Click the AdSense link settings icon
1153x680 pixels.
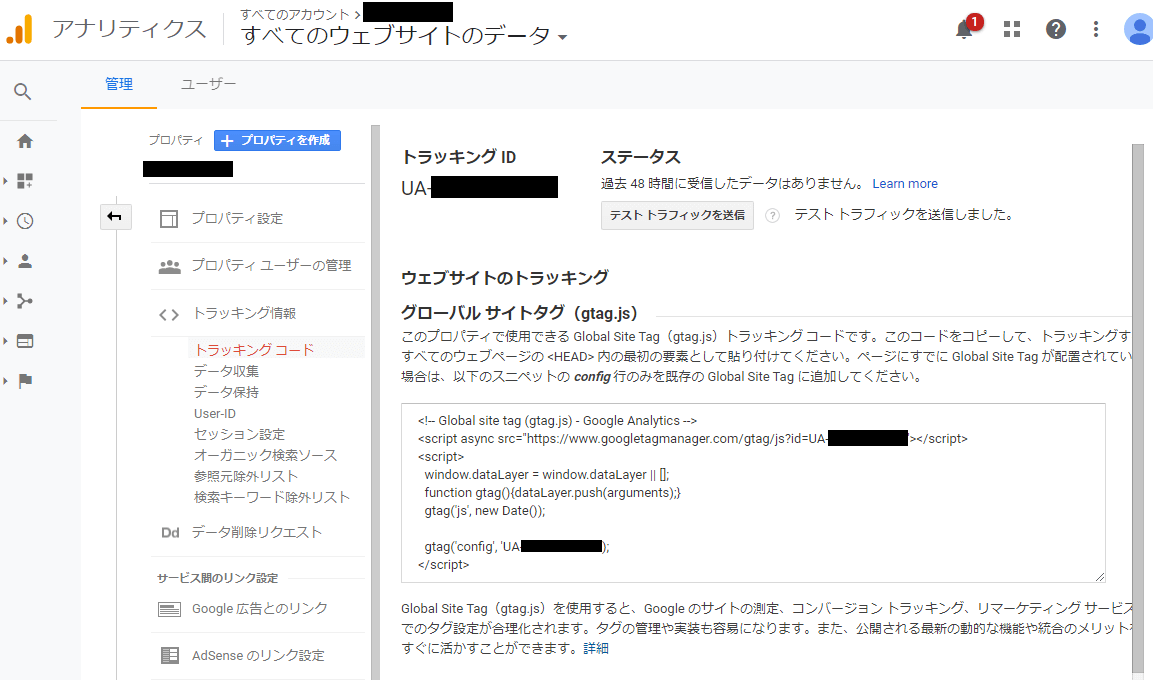pyautogui.click(x=170, y=655)
